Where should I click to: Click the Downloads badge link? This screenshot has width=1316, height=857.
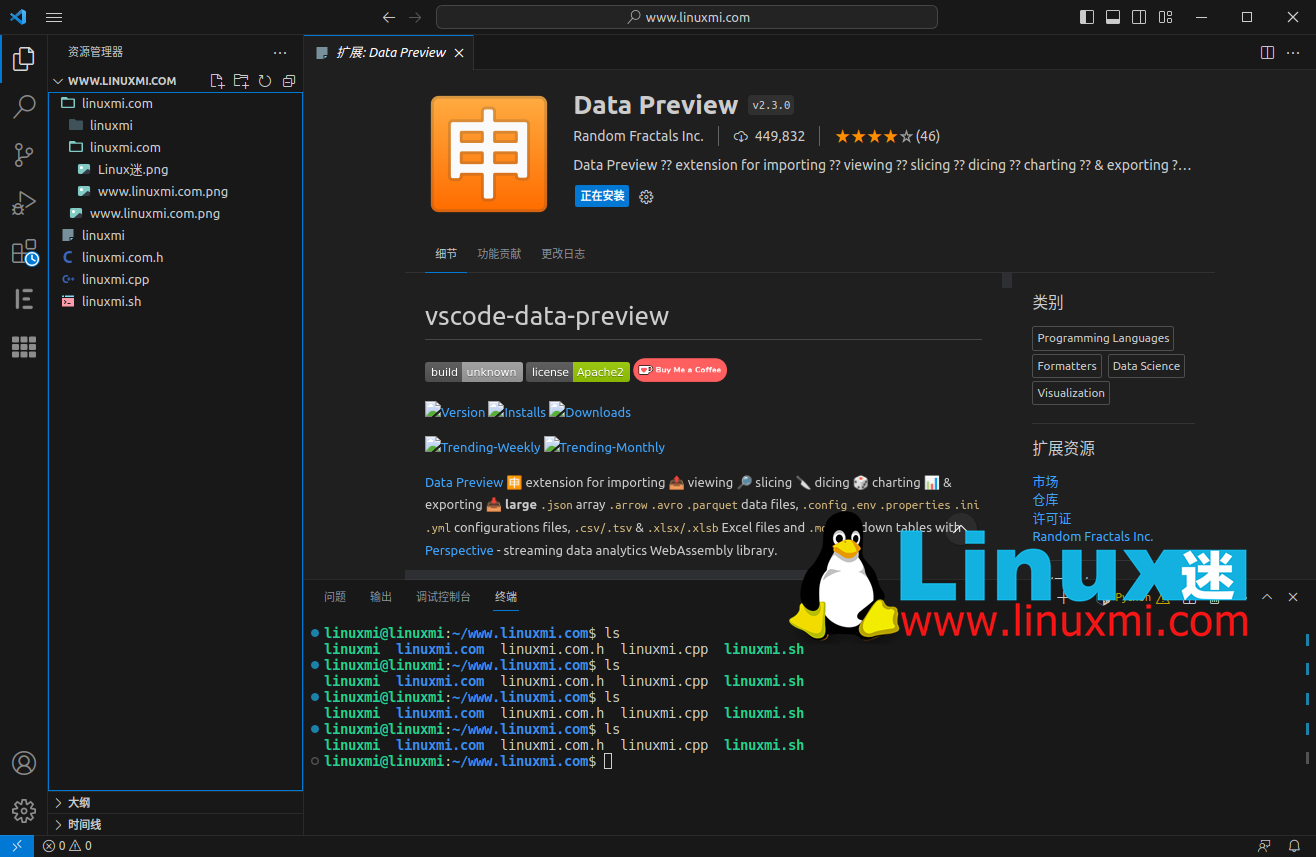[590, 412]
